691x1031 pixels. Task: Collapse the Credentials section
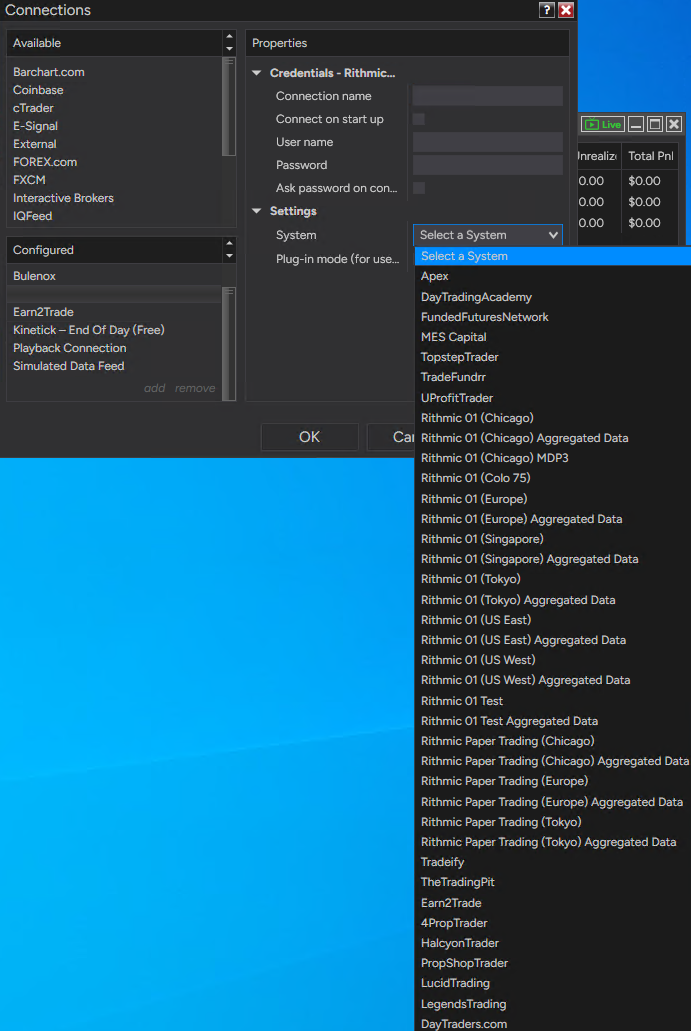[256, 73]
